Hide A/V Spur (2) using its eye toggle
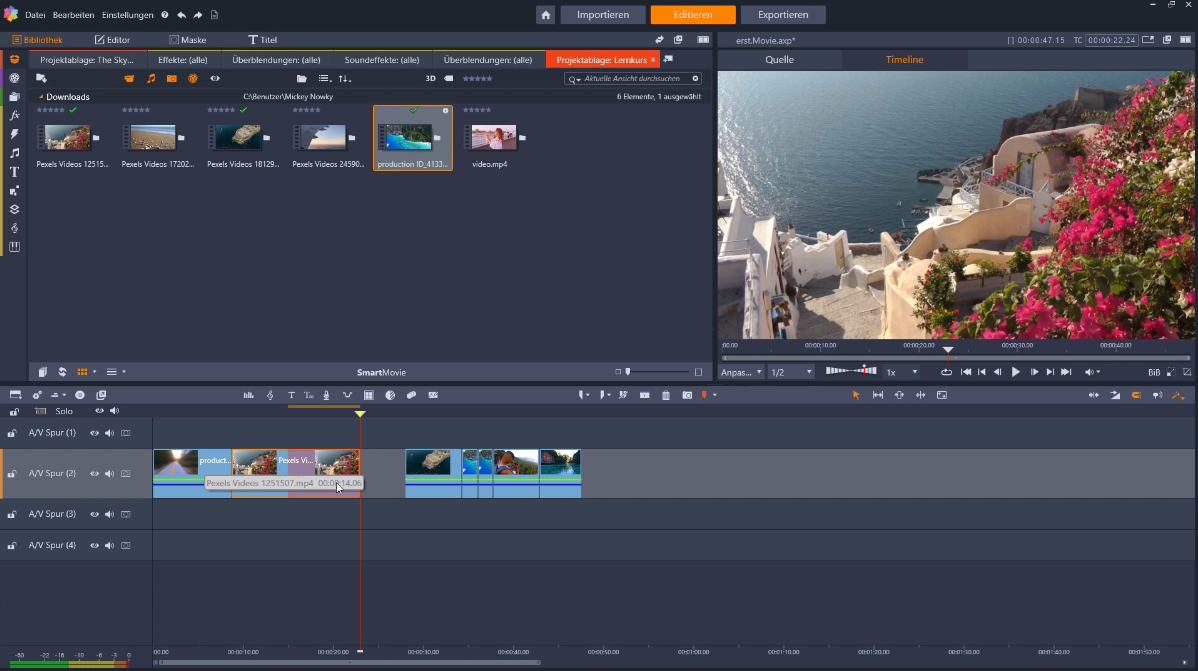 click(x=94, y=473)
